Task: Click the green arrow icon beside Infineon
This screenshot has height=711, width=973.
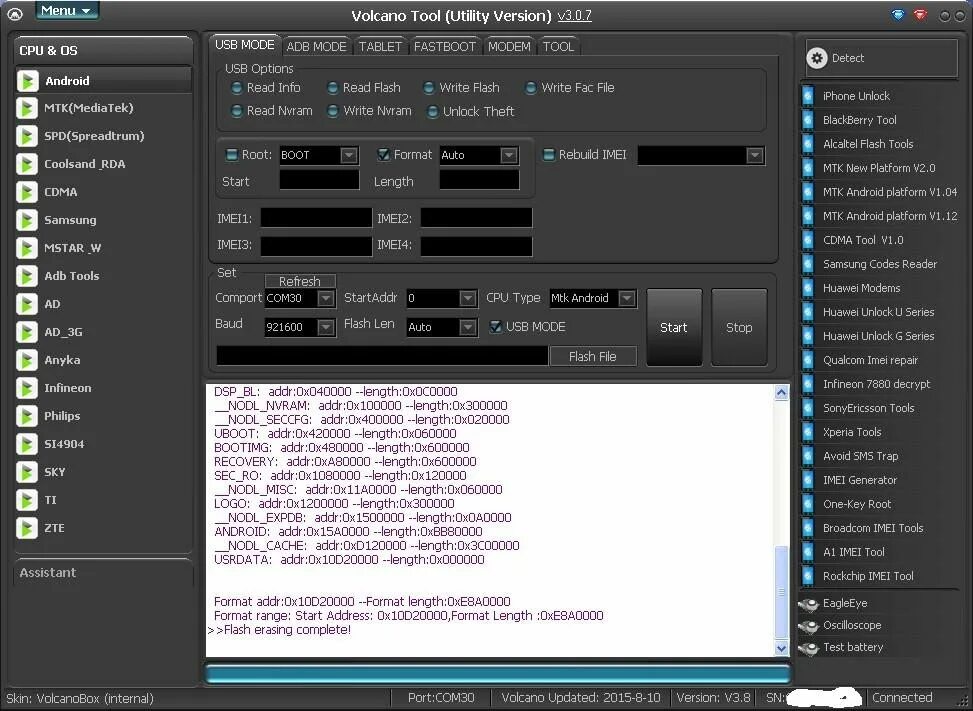Action: pos(27,388)
